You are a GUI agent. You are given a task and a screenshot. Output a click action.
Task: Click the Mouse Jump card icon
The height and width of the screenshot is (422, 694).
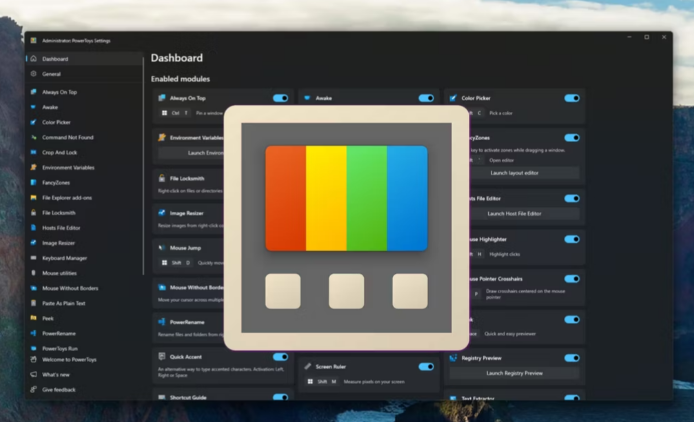[162, 248]
